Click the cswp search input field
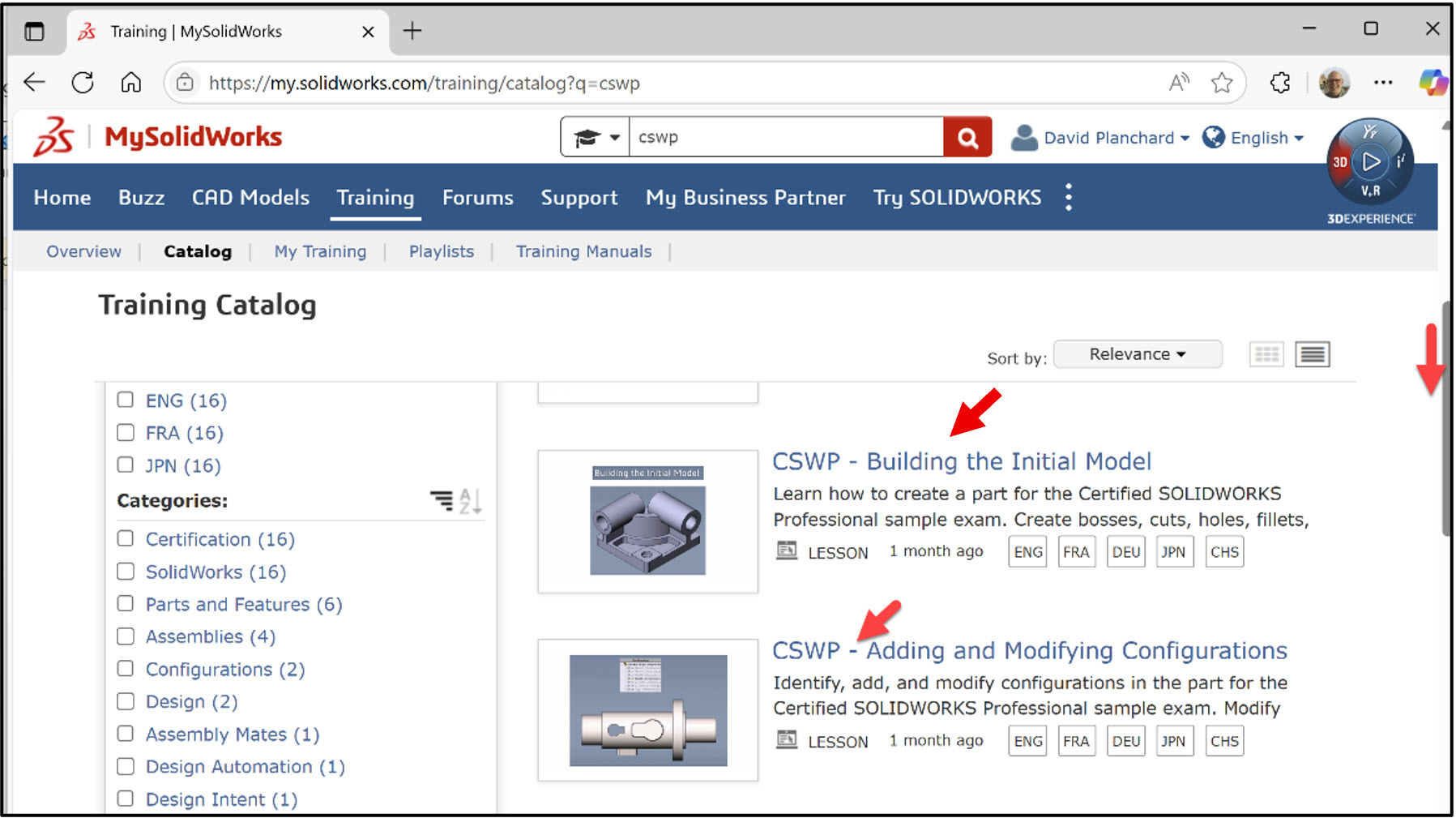 pos(786,137)
